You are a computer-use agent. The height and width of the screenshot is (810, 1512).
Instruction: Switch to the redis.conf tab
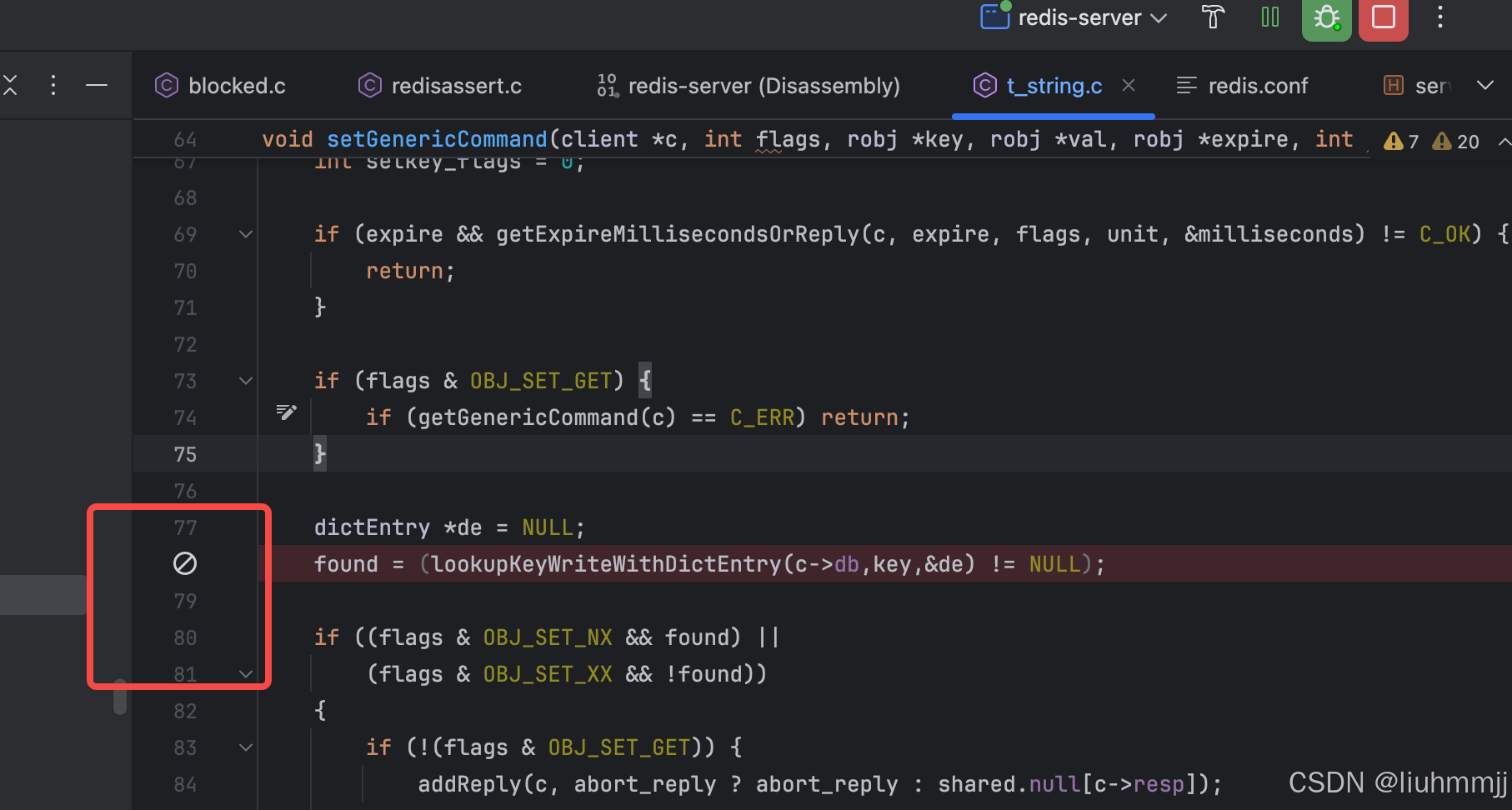(x=1241, y=85)
